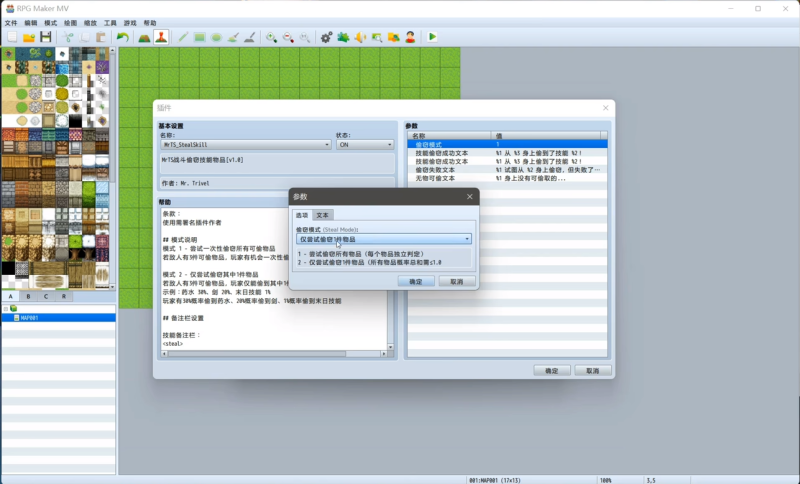Select tileset tab C

pyautogui.click(x=46, y=296)
